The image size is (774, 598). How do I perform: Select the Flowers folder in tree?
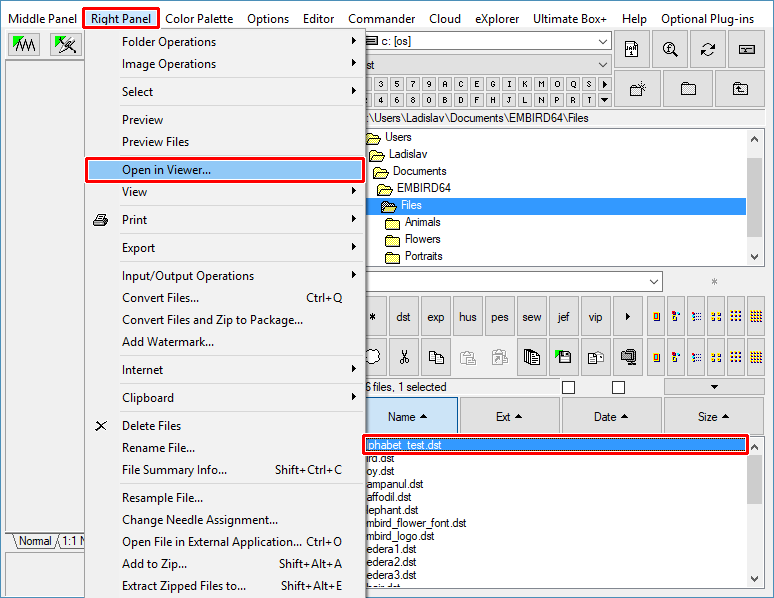click(x=422, y=239)
